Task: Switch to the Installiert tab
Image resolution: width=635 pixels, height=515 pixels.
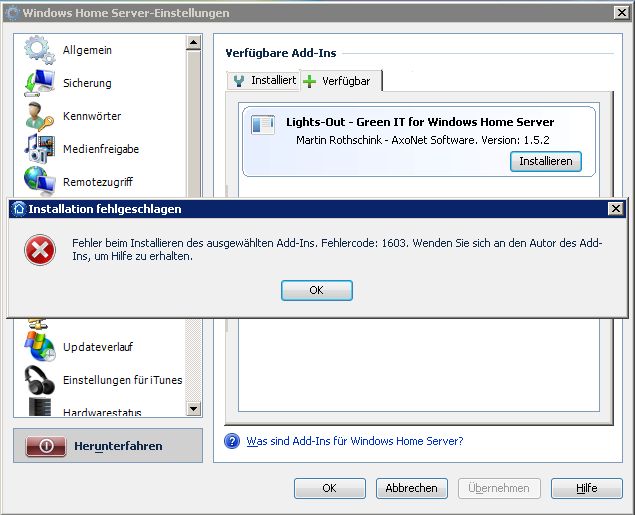Action: coord(263,81)
